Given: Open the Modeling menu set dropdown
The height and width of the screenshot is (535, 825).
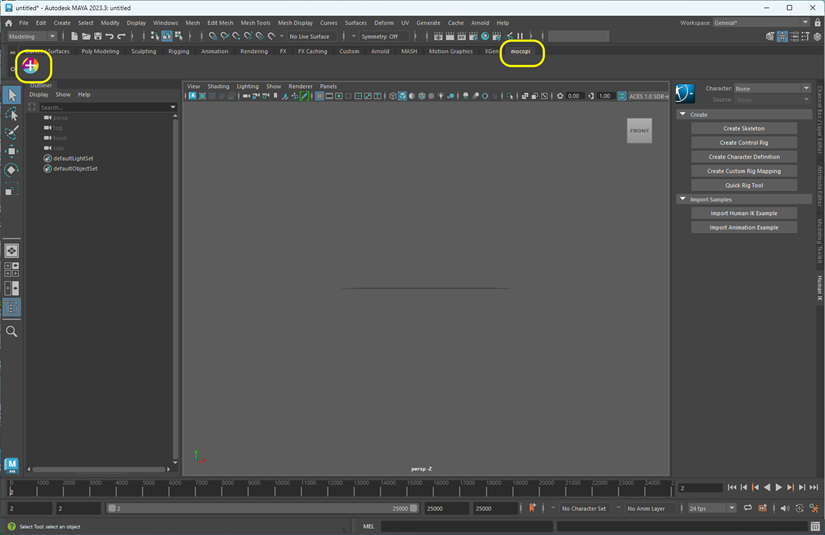Looking at the screenshot, I should pos(33,36).
